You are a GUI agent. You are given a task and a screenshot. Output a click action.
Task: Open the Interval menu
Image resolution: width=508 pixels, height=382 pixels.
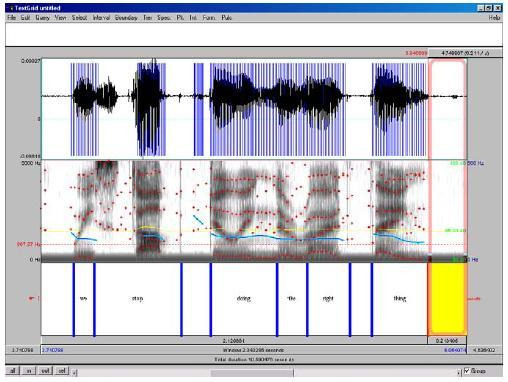tap(101, 18)
